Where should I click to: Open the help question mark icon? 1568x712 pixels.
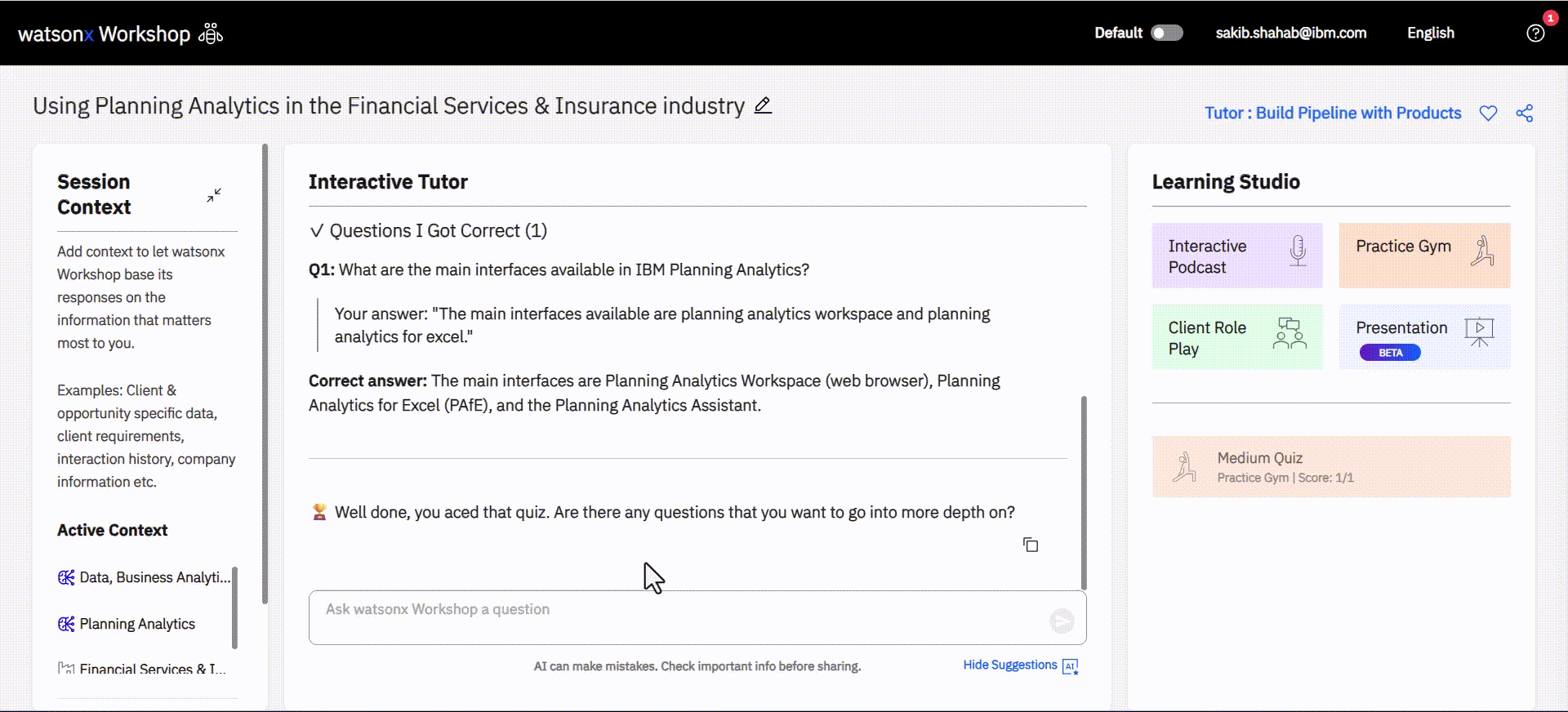click(x=1535, y=33)
